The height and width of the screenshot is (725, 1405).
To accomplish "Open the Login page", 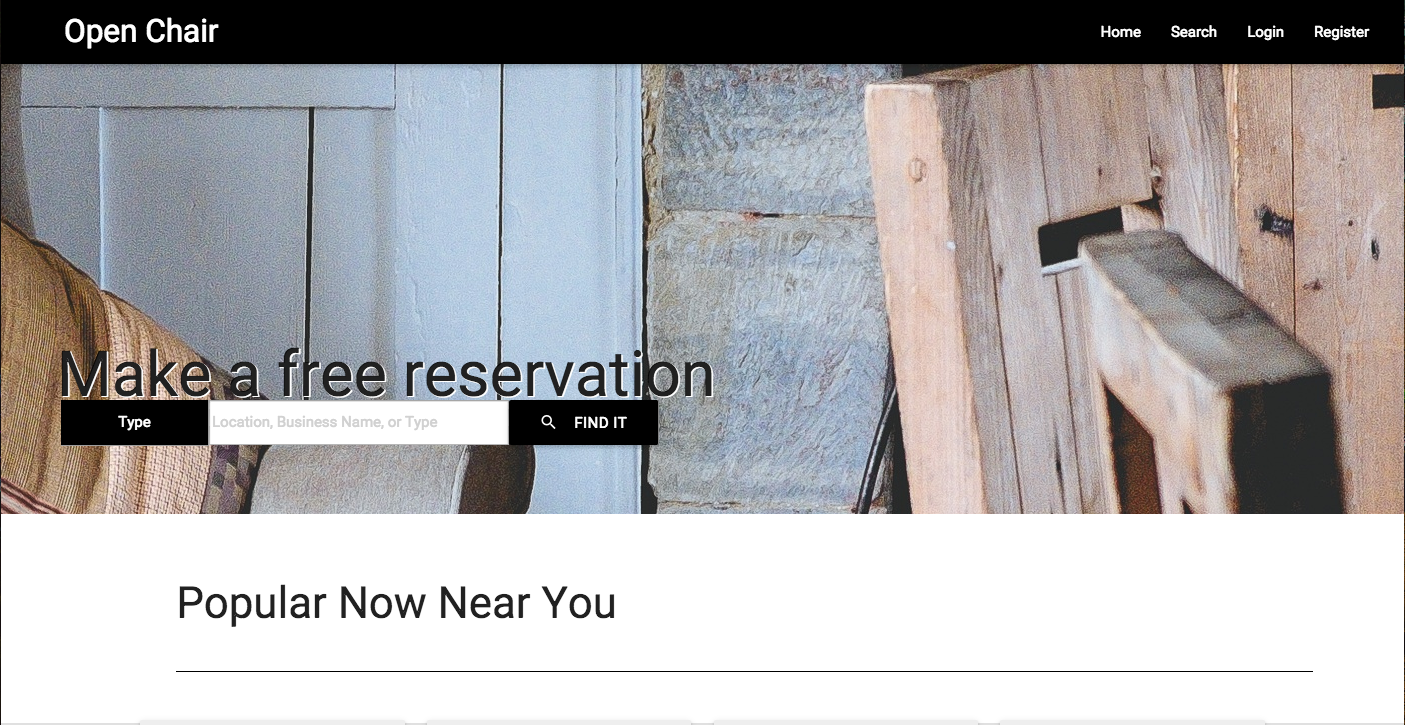I will (1265, 32).
